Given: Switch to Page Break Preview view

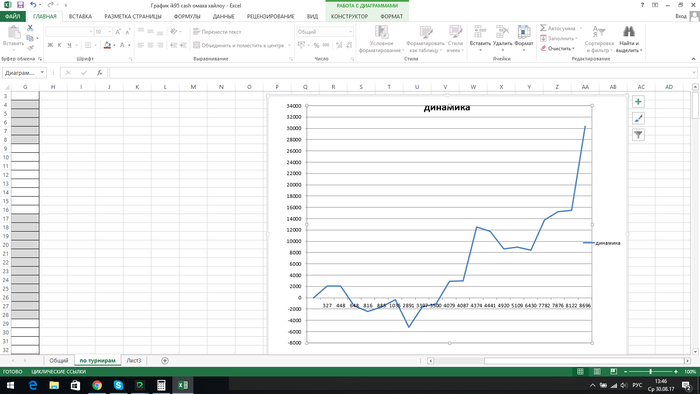Looking at the screenshot, I should (614, 371).
